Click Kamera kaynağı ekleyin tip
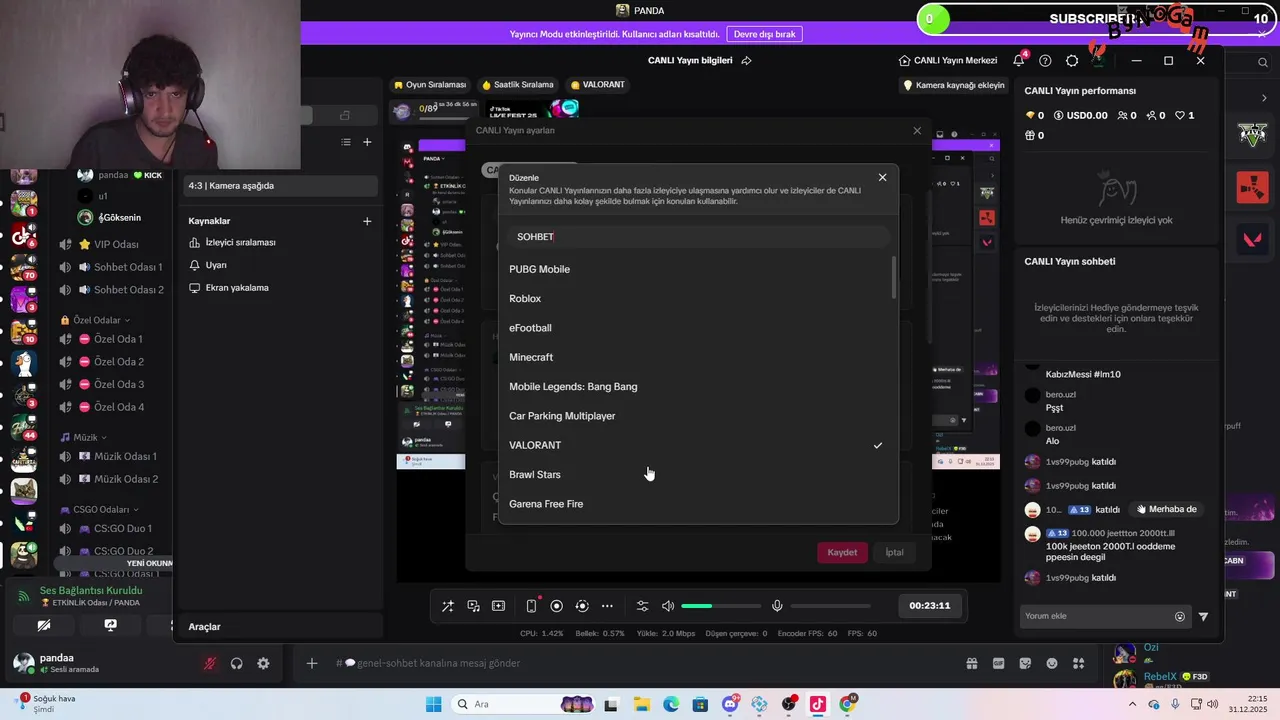Screen dimensions: 1280x720 pyautogui.click(x=954, y=85)
